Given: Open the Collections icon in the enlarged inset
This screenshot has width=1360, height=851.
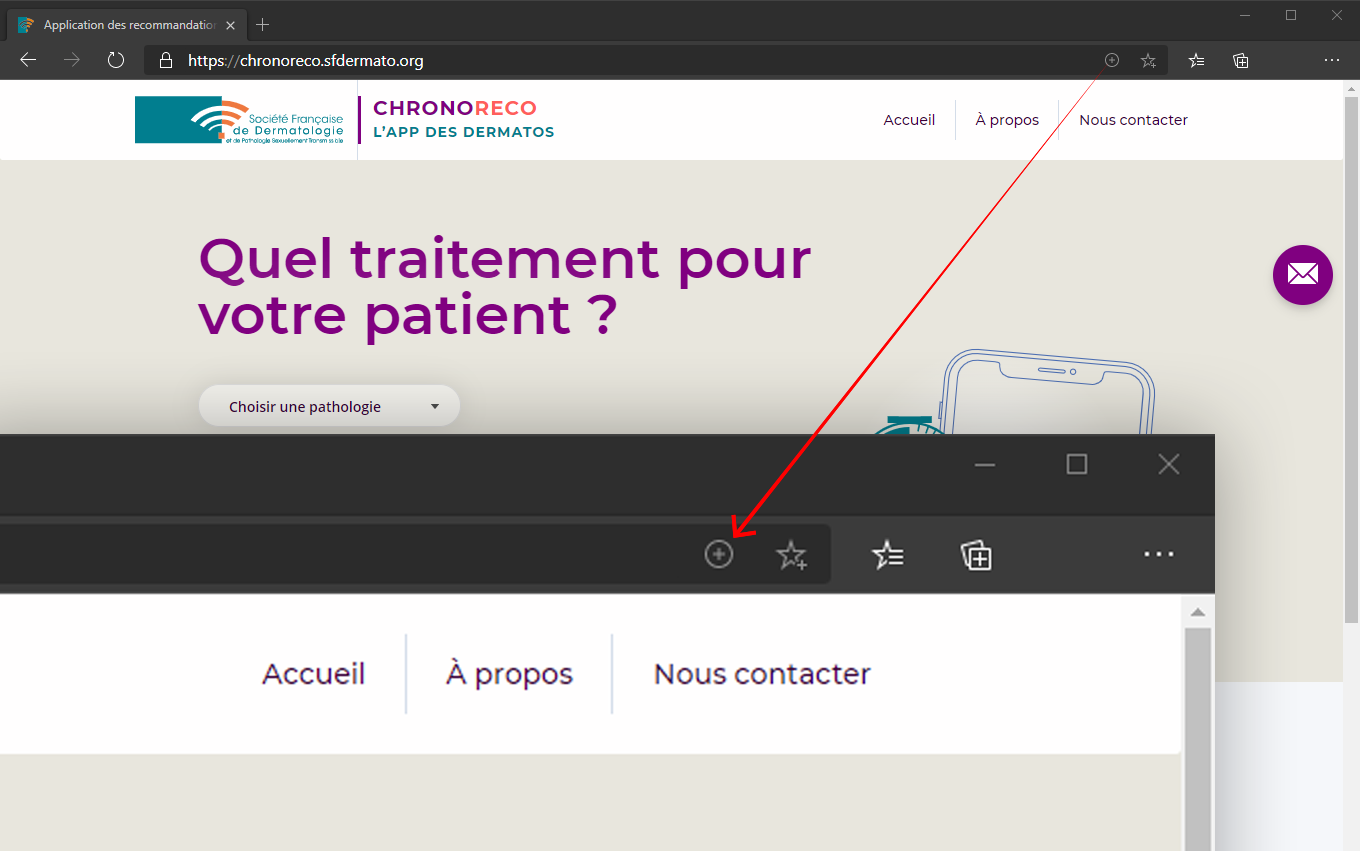Looking at the screenshot, I should [976, 555].
